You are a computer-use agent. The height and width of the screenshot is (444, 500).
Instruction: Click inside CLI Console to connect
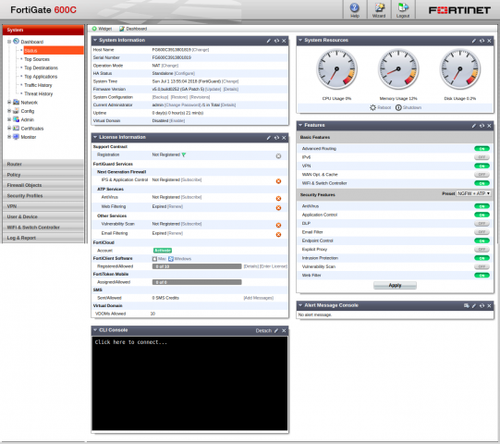pyautogui.click(x=189, y=383)
